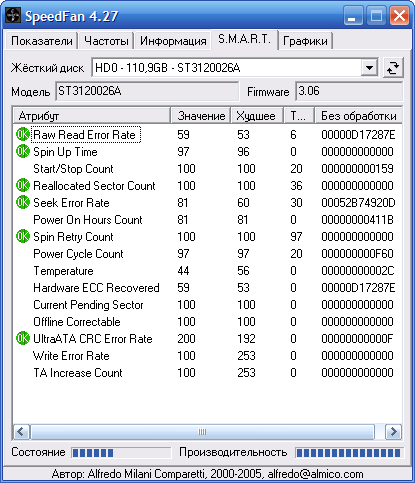Click worst value 56 in Temperature row
The height and width of the screenshot is (483, 415).
pyautogui.click(x=243, y=271)
